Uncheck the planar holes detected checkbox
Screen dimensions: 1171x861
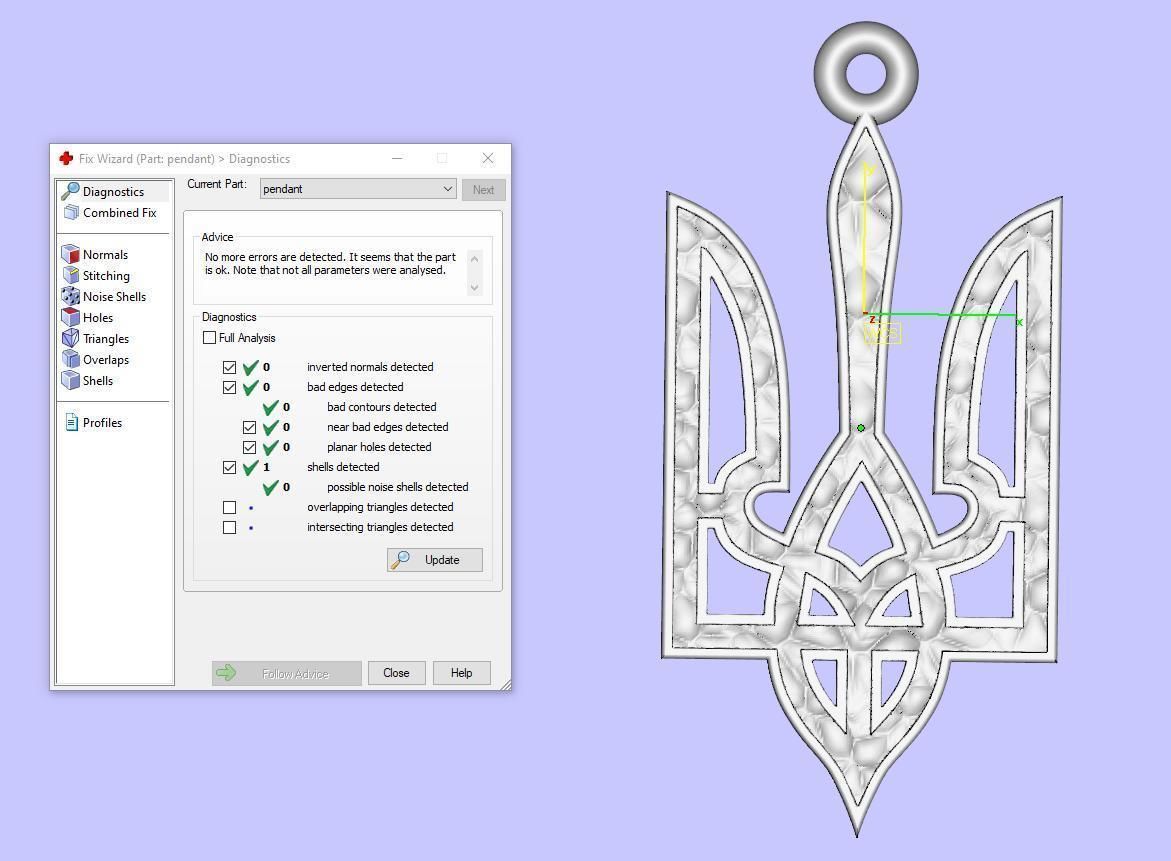click(x=249, y=447)
